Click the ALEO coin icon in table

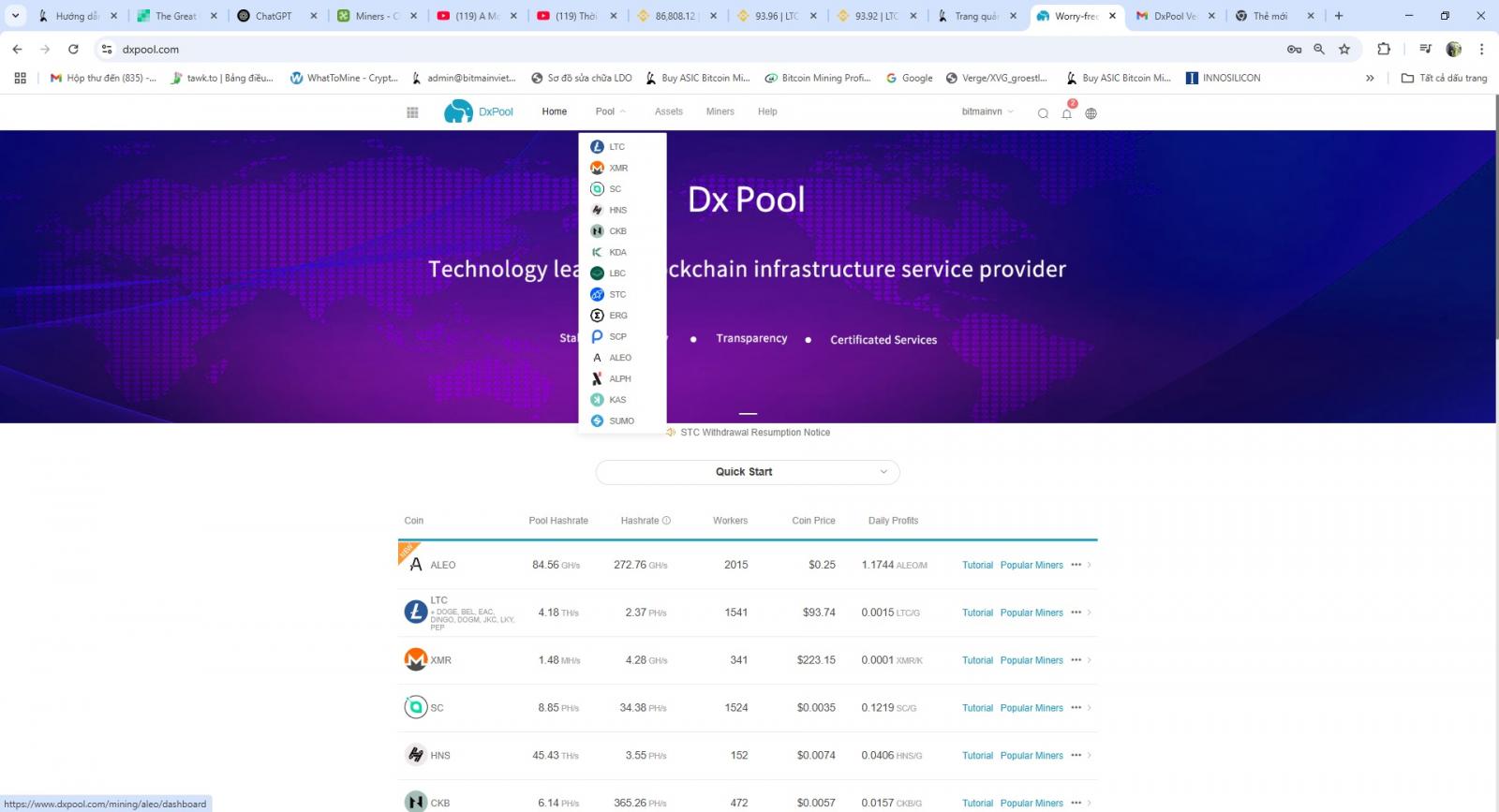(x=416, y=565)
